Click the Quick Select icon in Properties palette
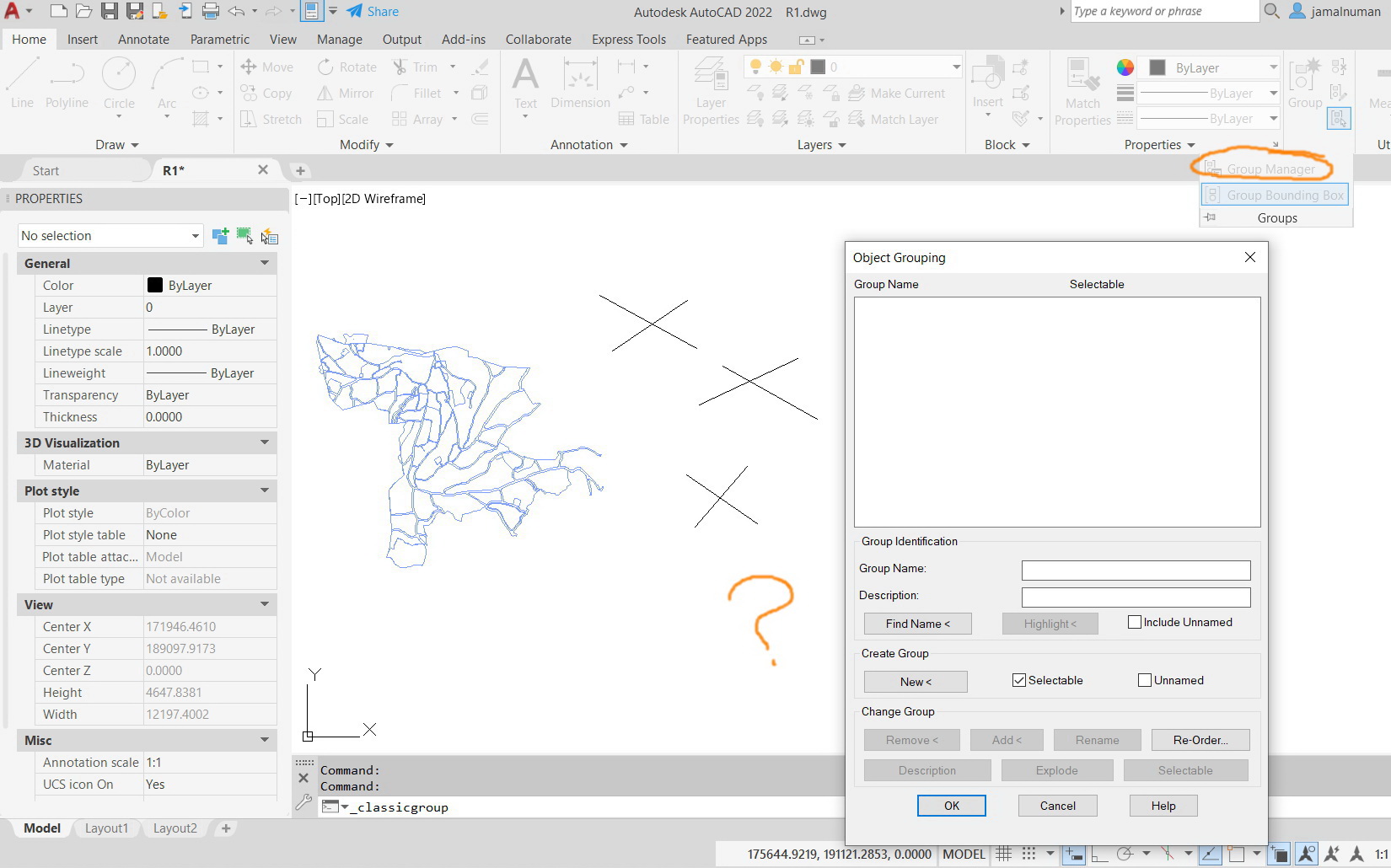 click(269, 236)
